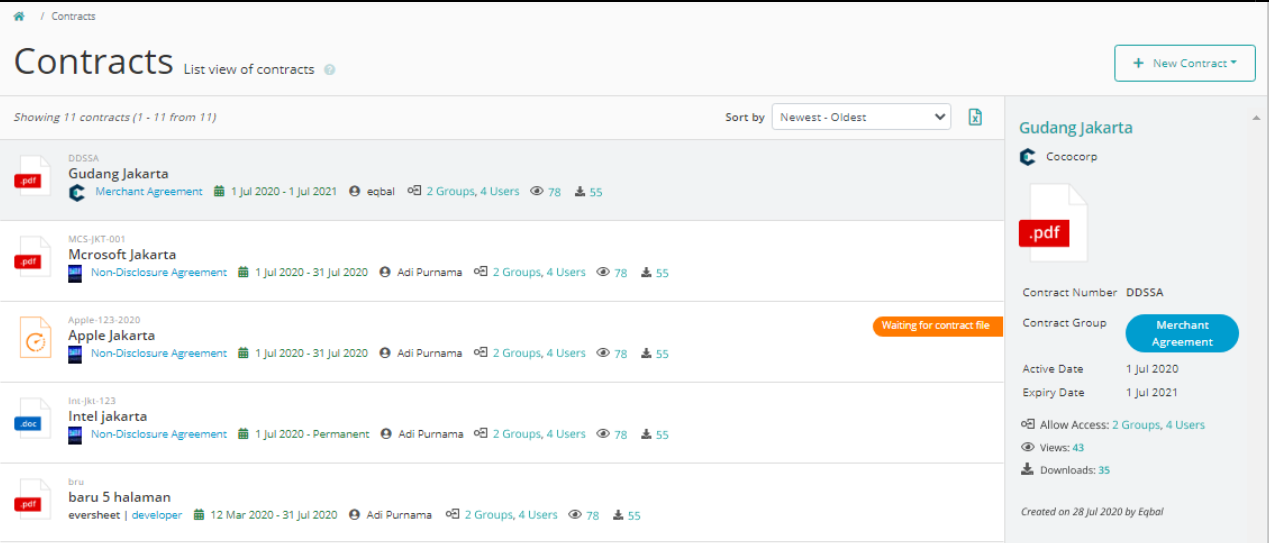
Task: Collapse detail panel with top arrow
Action: click(1256, 118)
